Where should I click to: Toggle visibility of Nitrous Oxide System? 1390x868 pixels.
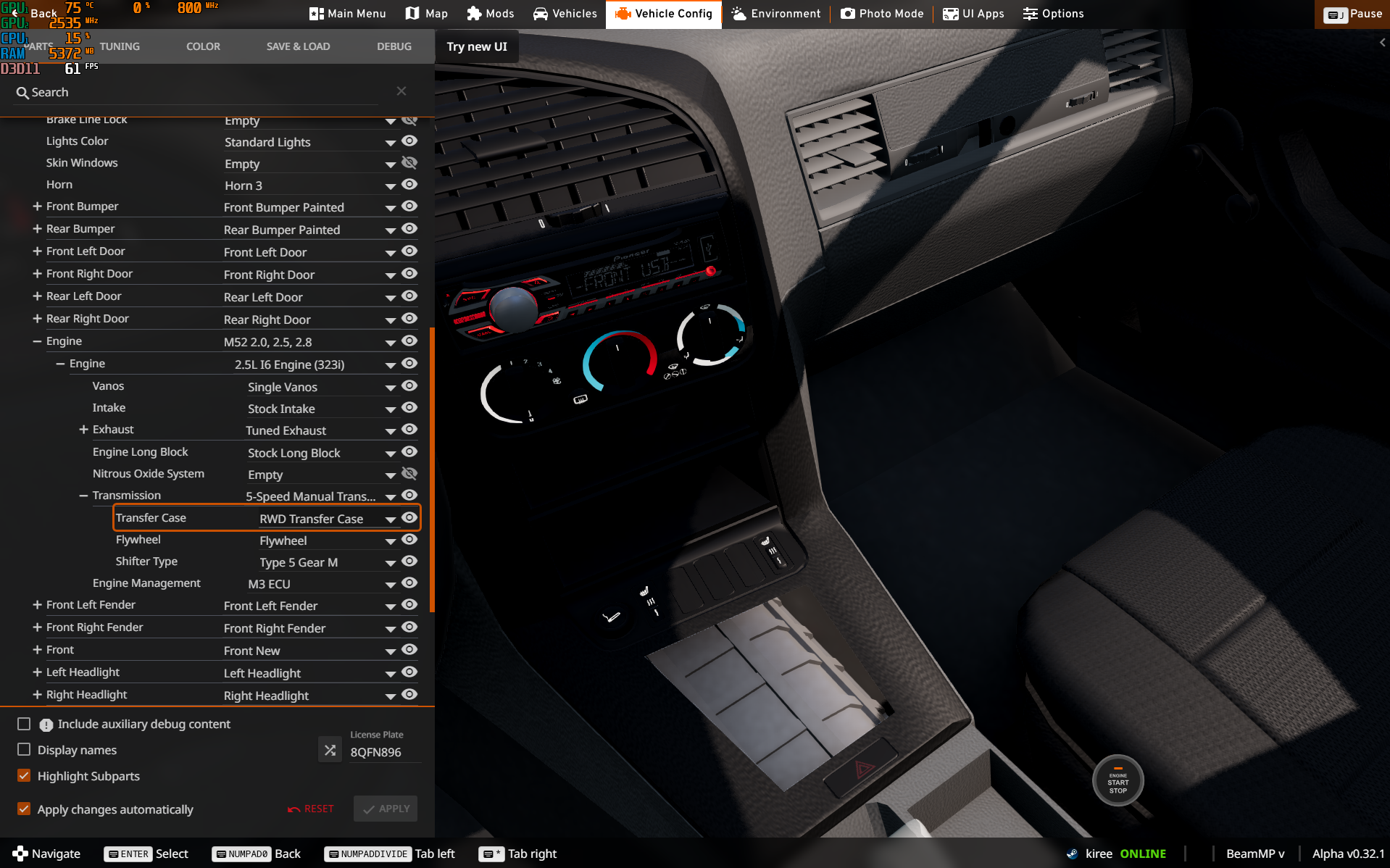point(409,473)
